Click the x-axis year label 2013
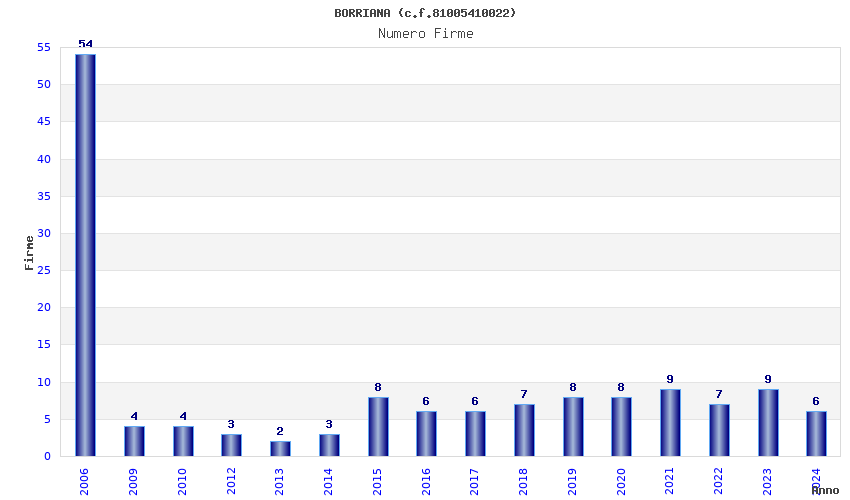The height and width of the screenshot is (500, 850). [x=279, y=482]
